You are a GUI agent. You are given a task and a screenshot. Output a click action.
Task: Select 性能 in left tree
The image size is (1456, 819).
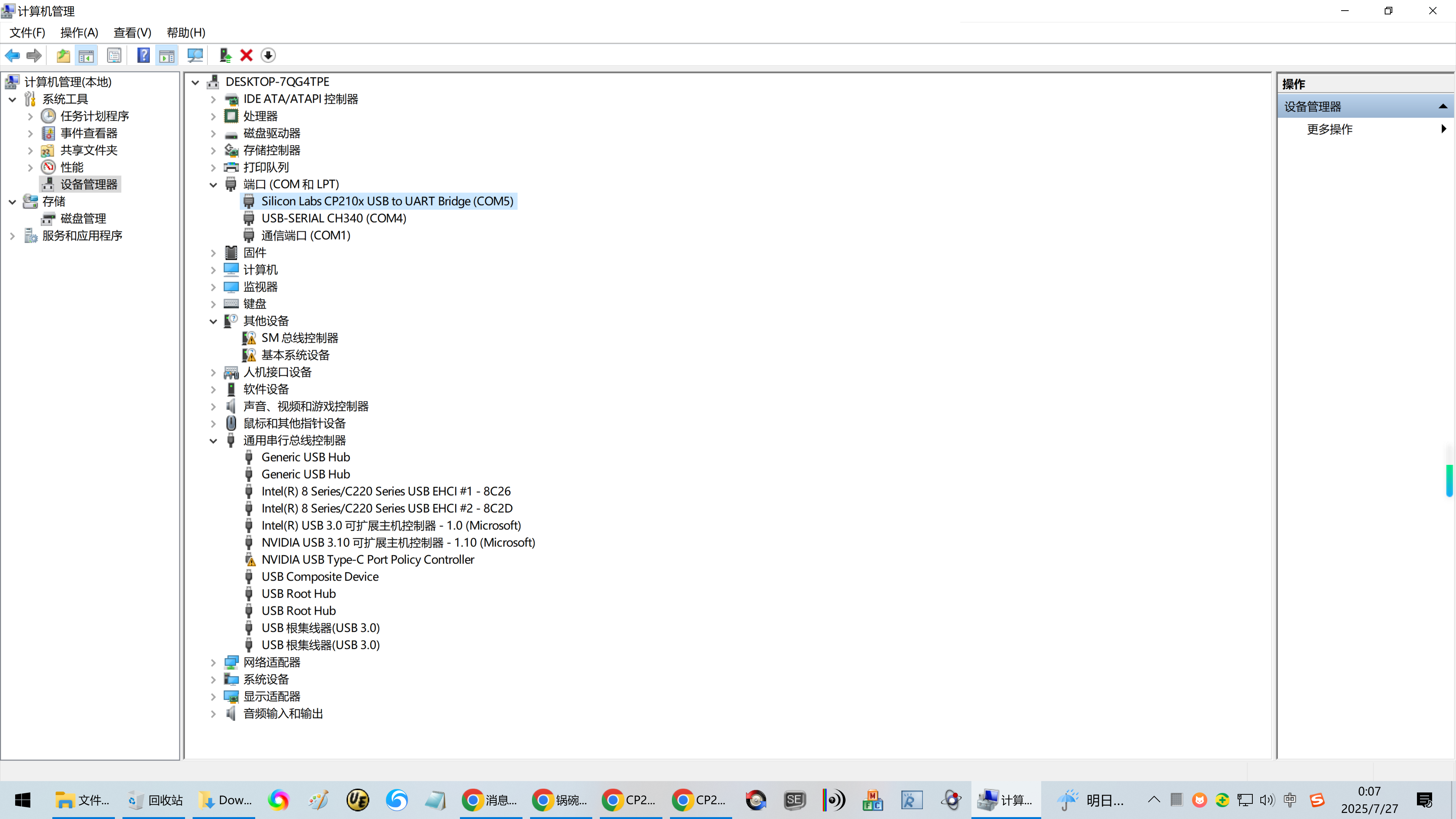(72, 167)
